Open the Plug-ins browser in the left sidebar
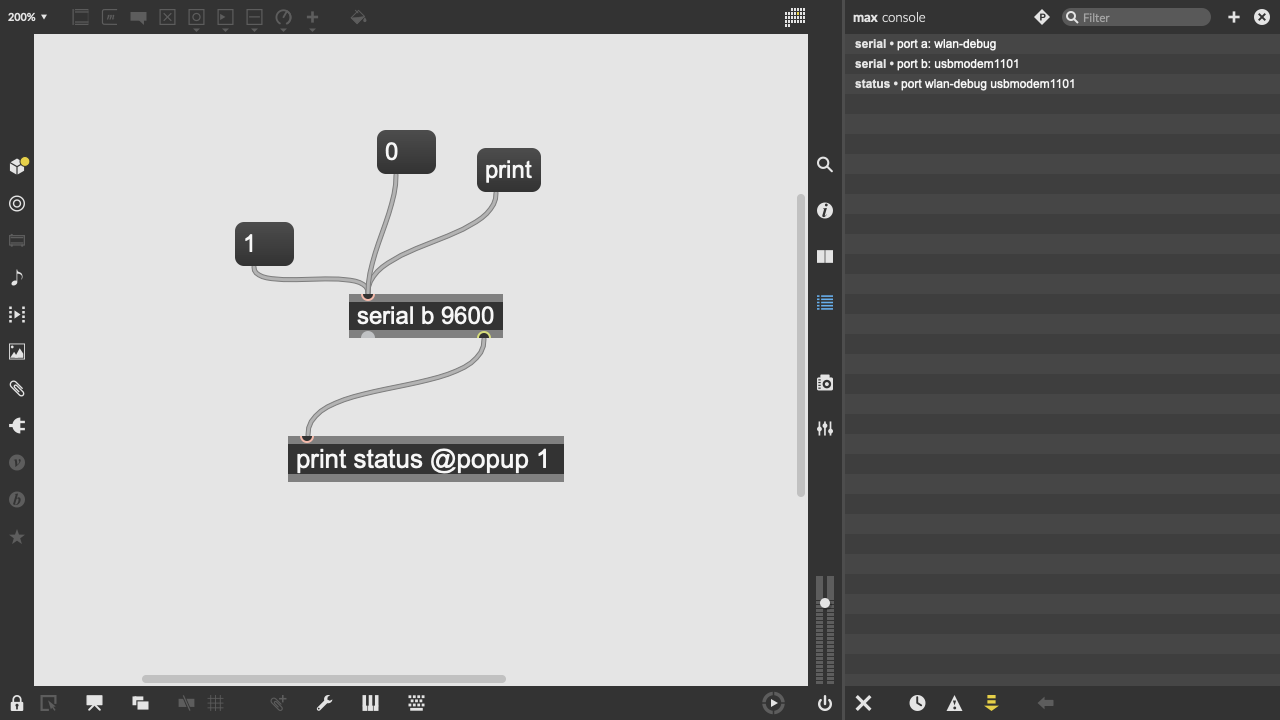1280x720 pixels. pos(17,426)
